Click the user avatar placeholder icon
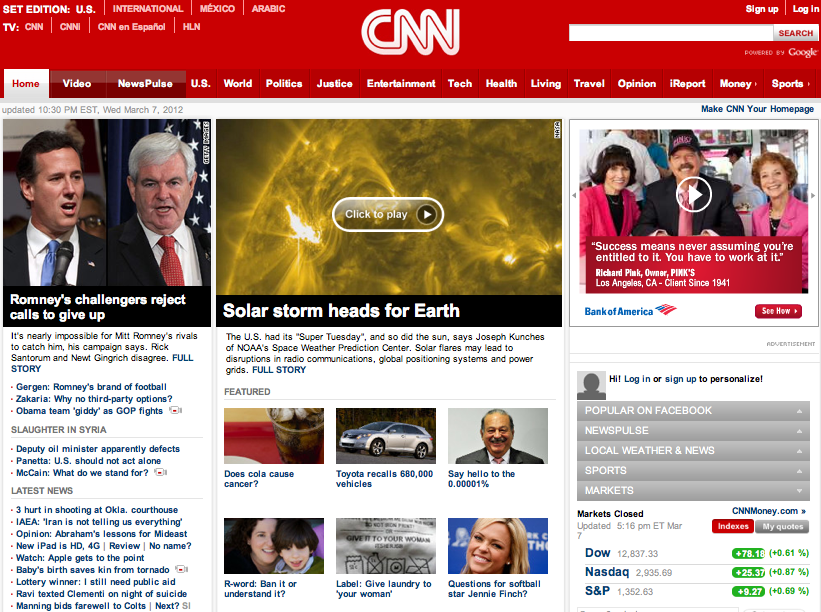821x612 pixels. (x=591, y=385)
